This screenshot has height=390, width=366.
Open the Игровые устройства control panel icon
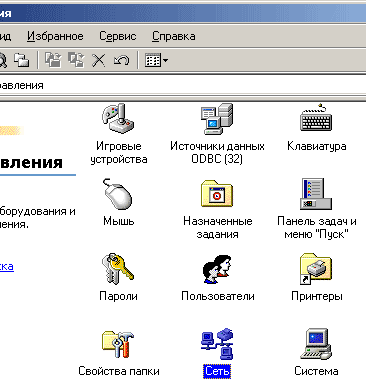pyautogui.click(x=118, y=119)
